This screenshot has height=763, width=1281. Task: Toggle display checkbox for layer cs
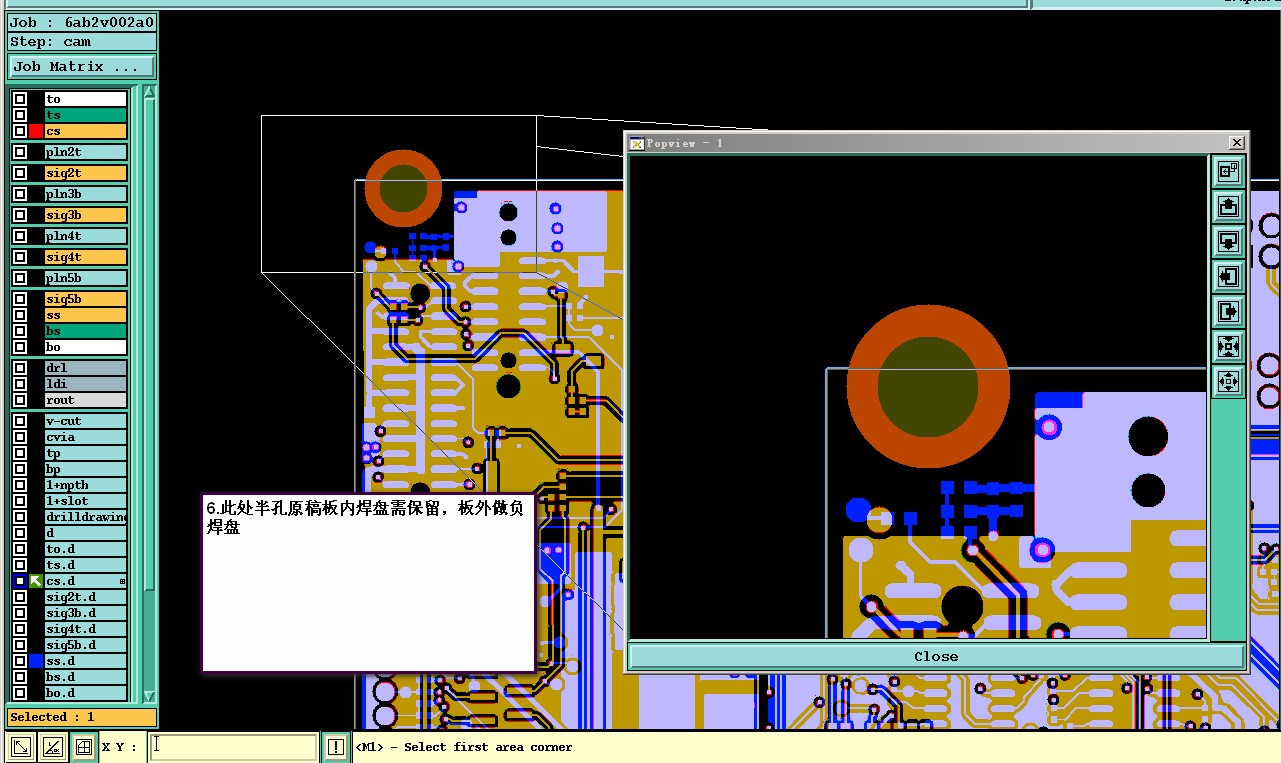(20, 131)
